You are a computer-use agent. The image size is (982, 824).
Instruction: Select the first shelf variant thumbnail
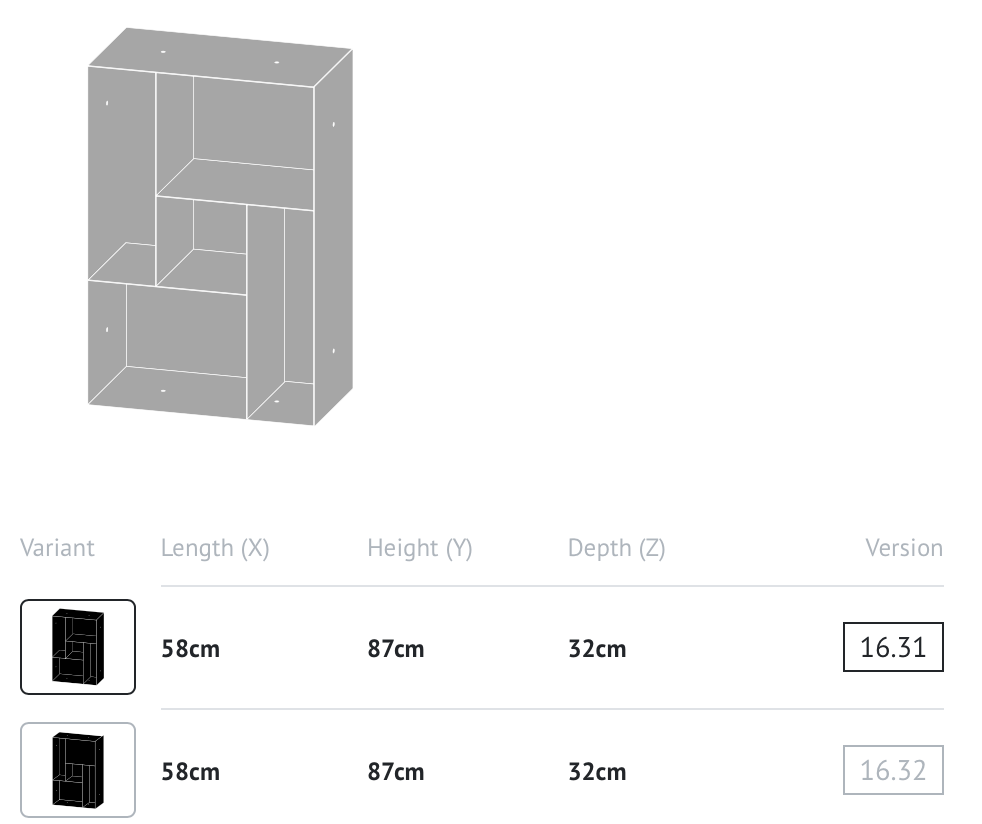tap(78, 647)
